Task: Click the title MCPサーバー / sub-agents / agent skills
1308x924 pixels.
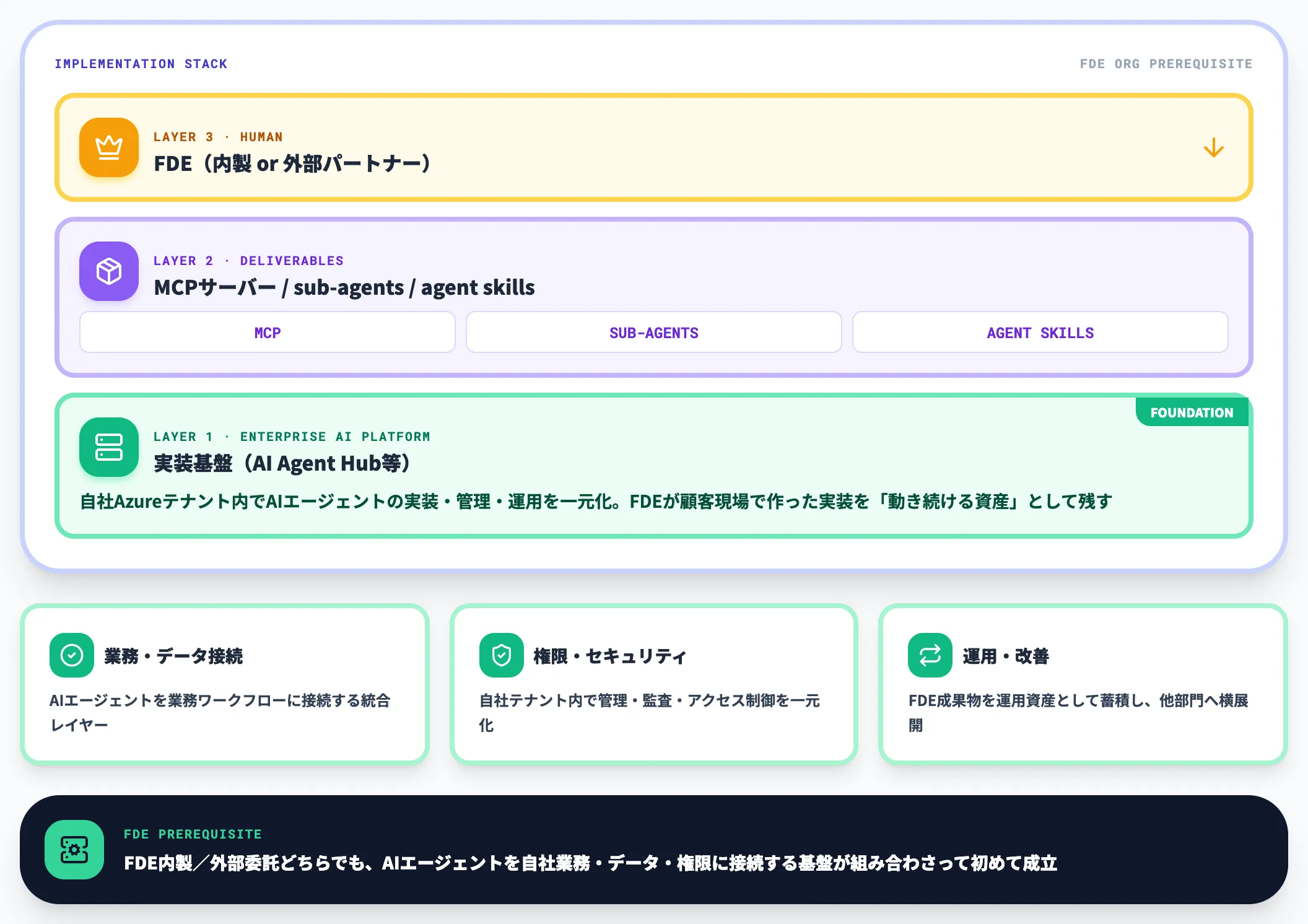Action: click(344, 287)
